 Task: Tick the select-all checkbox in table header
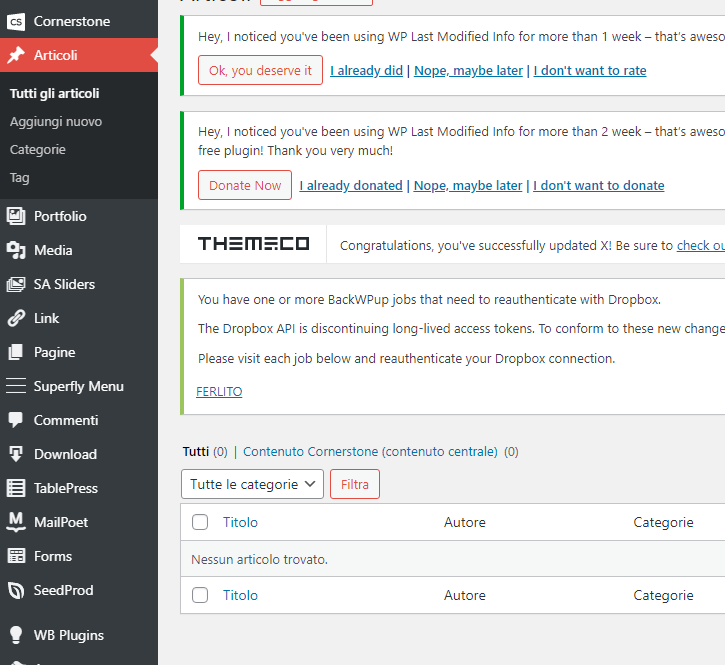tap(200, 522)
